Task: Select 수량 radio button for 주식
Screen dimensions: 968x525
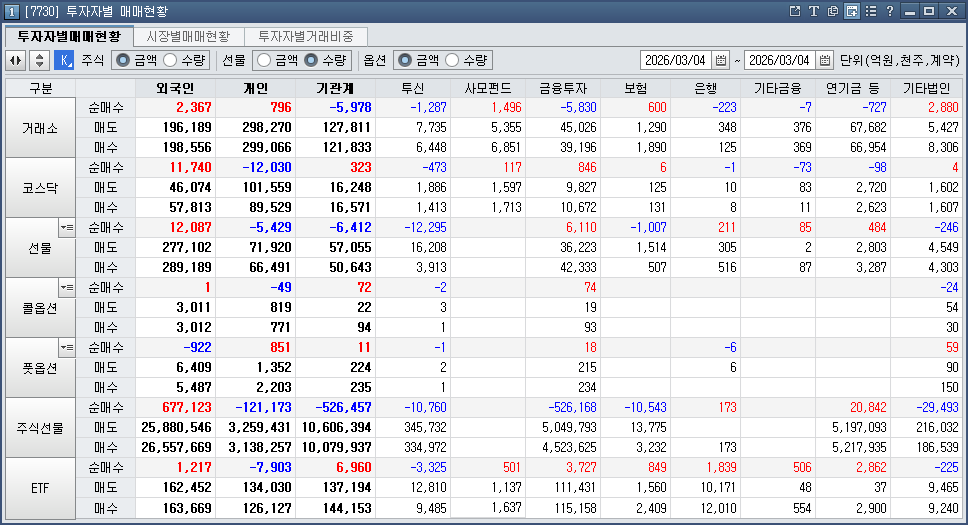Action: (x=170, y=60)
